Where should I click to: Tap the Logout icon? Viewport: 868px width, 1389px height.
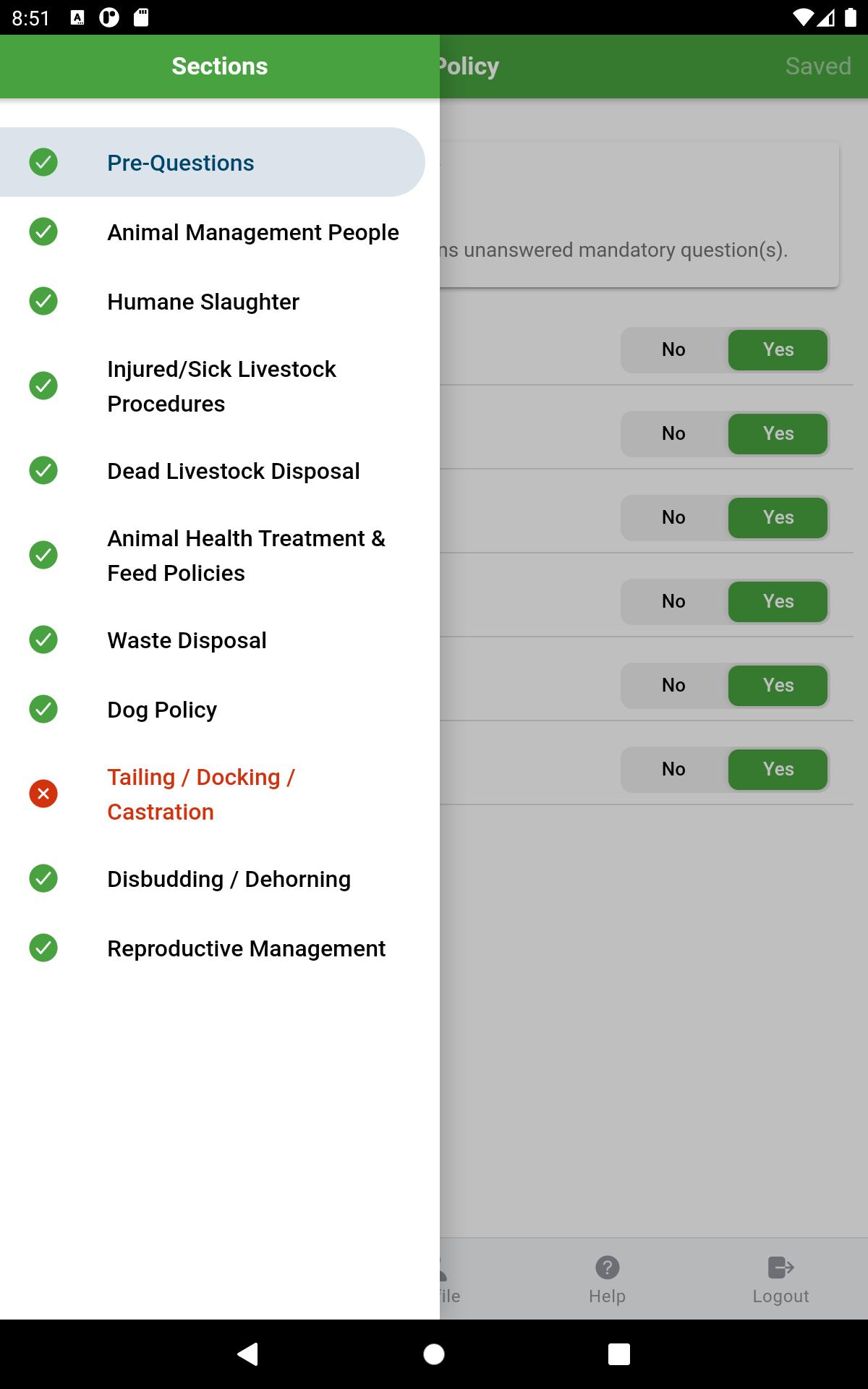click(x=780, y=1267)
